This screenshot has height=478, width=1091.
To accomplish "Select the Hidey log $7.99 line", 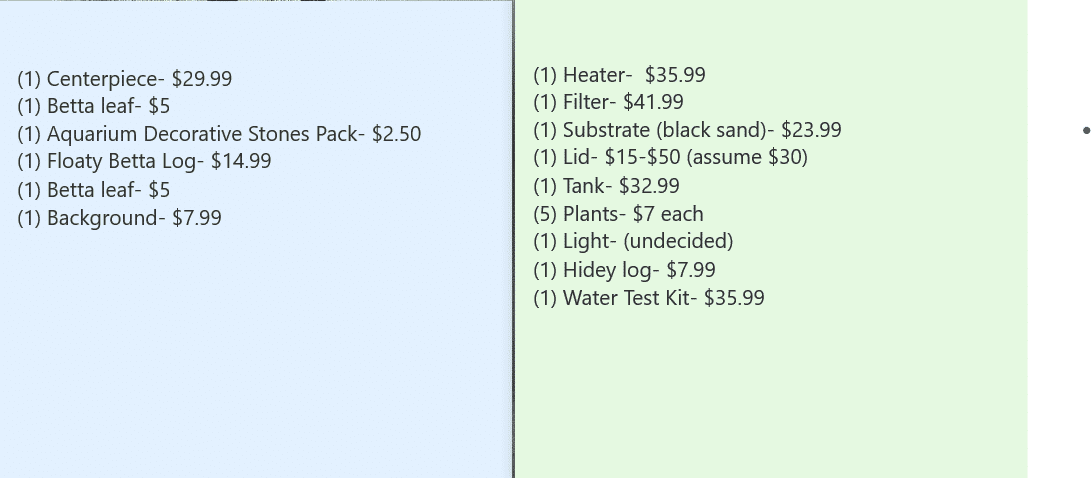I will click(x=624, y=270).
